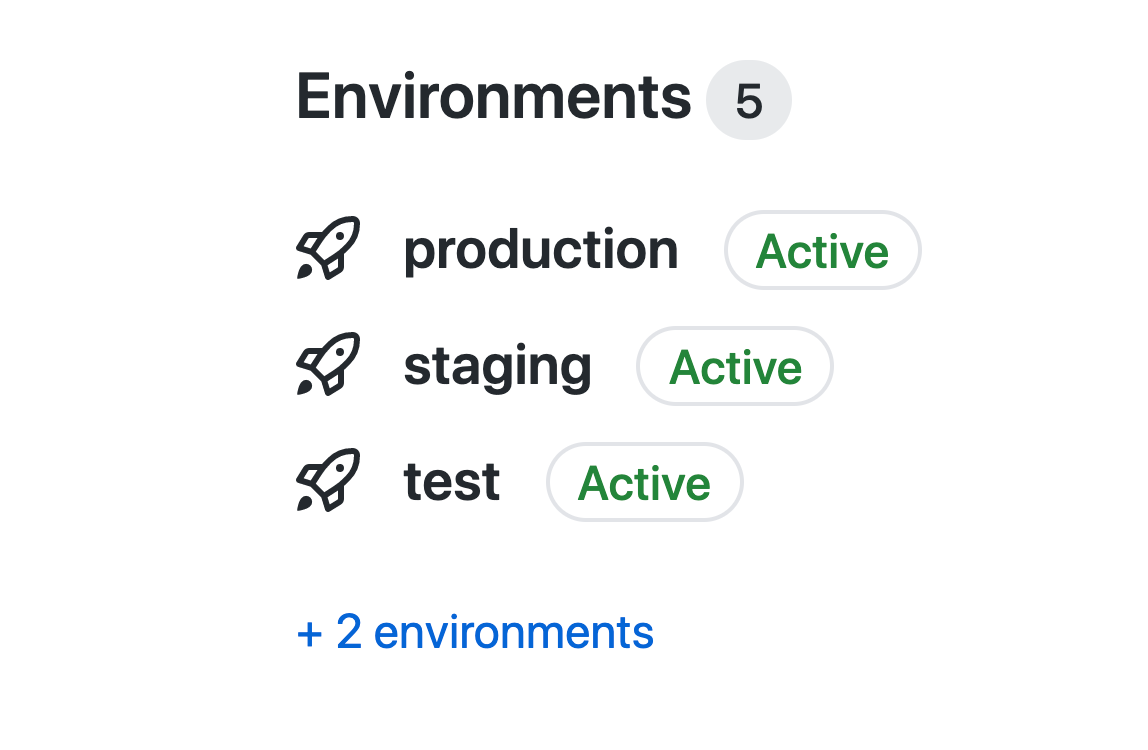Click the rocket icon beside test

[328, 480]
